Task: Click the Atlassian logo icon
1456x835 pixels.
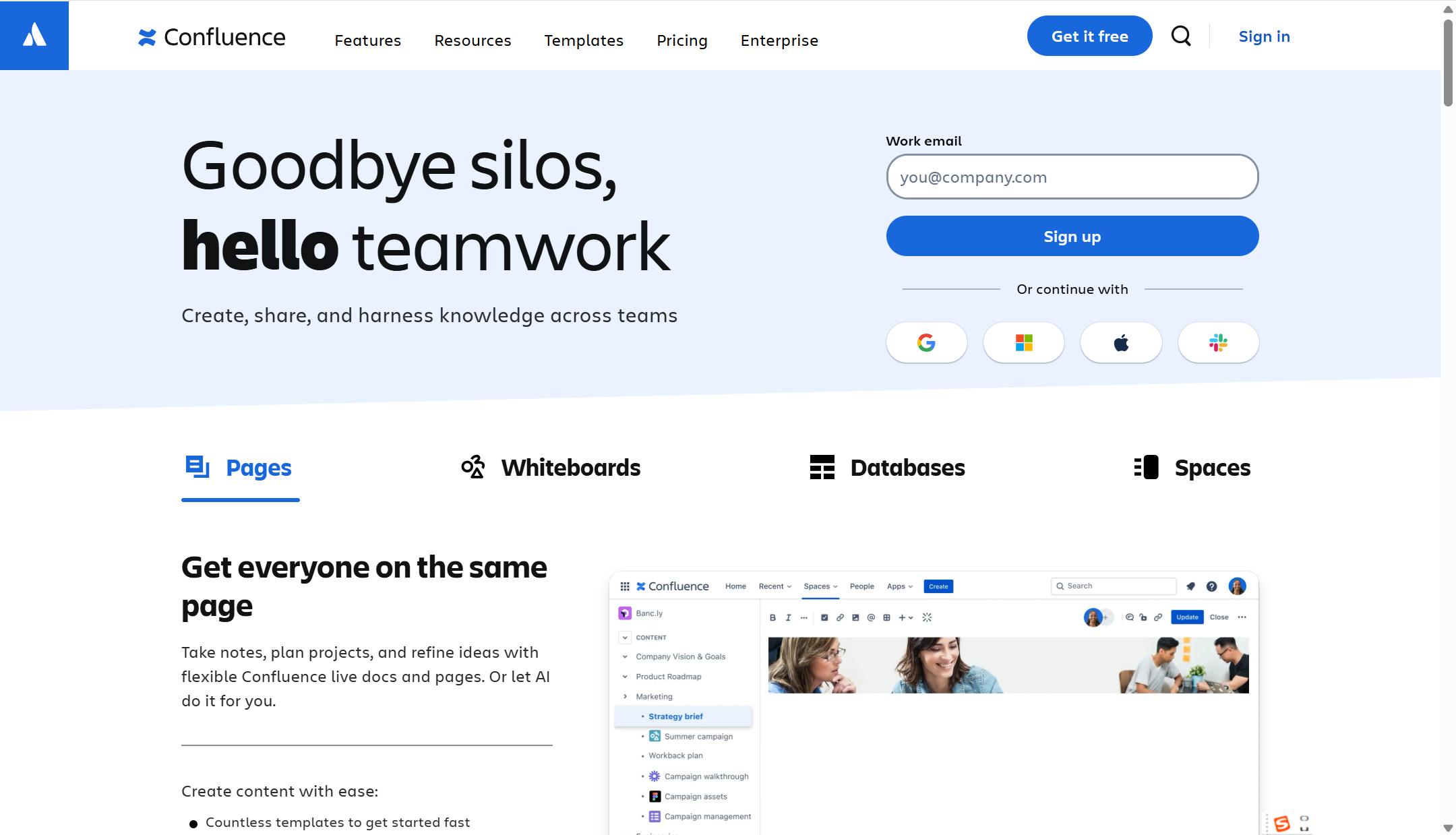Action: 34,35
